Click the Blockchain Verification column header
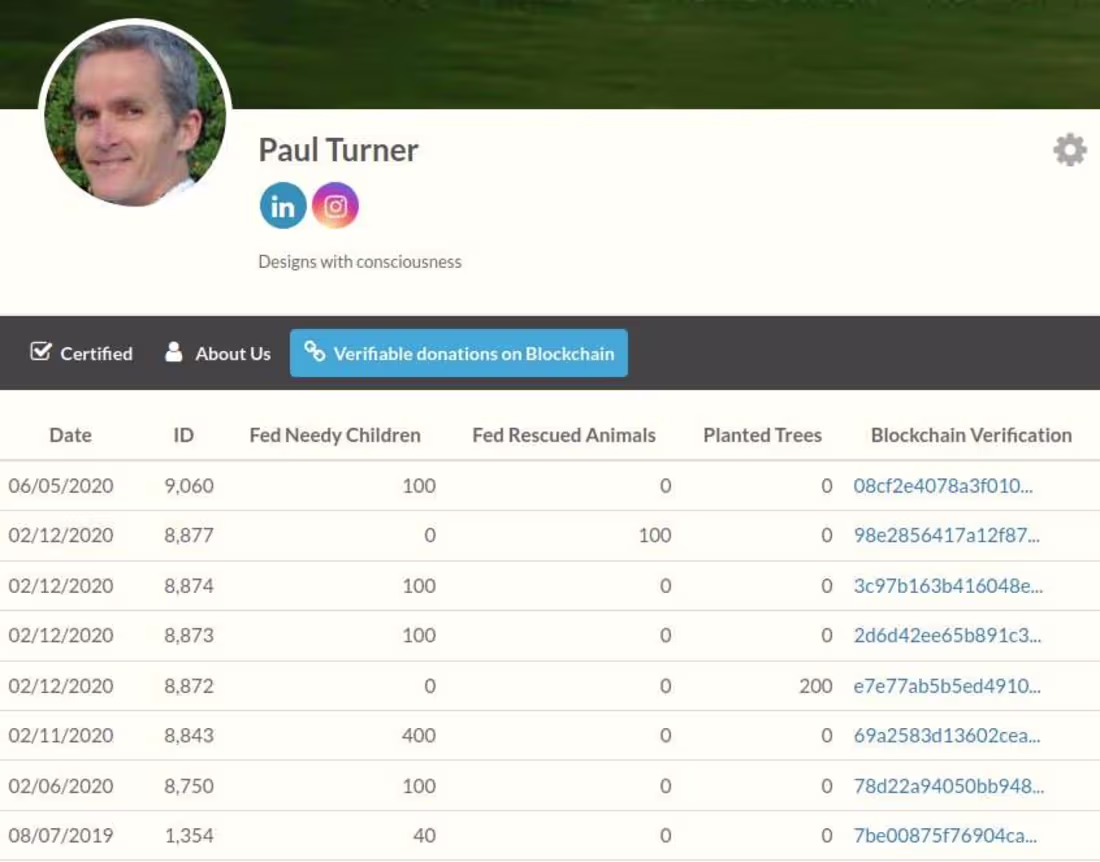This screenshot has width=1100, height=862. (x=971, y=435)
